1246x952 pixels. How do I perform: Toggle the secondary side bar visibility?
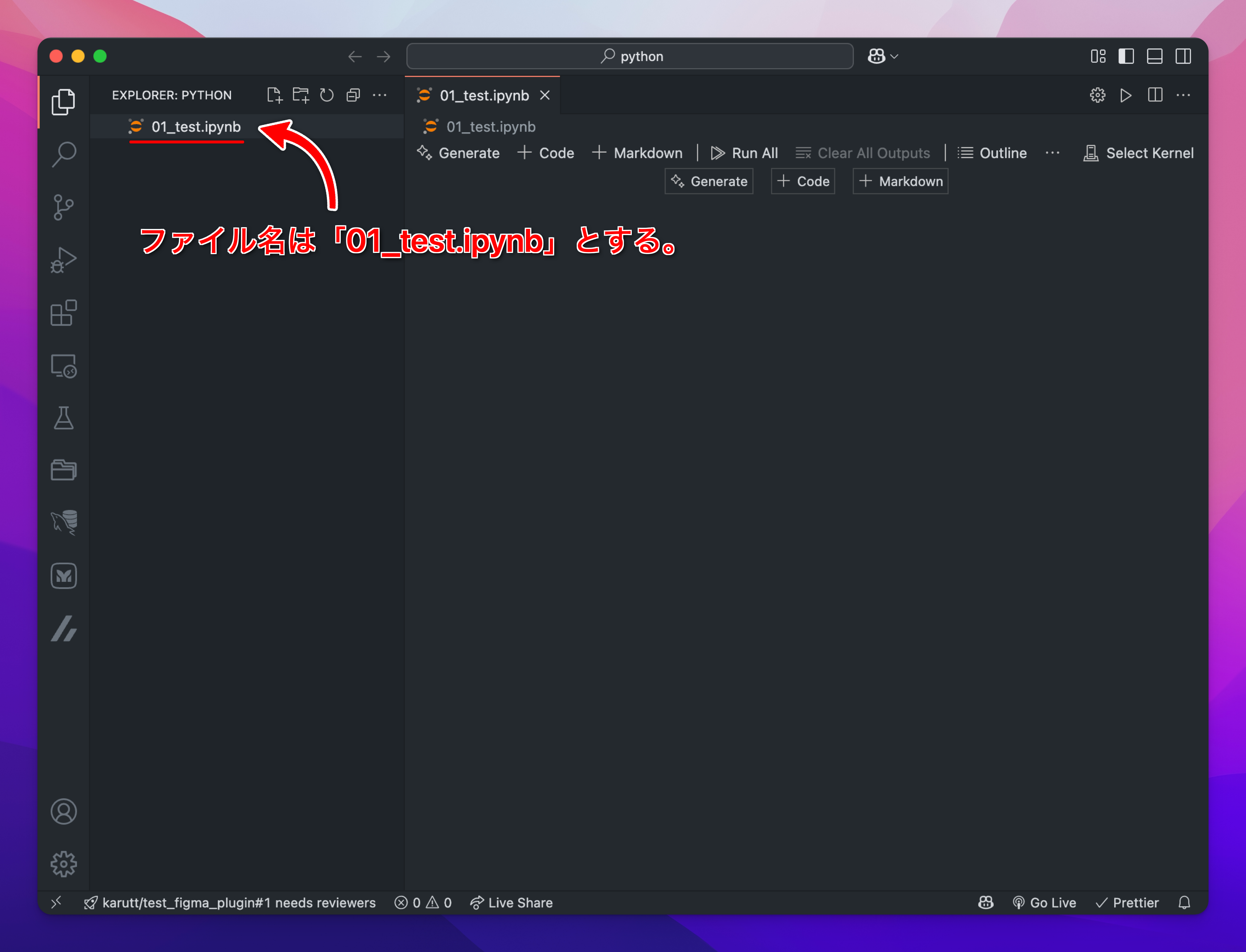tap(1183, 56)
